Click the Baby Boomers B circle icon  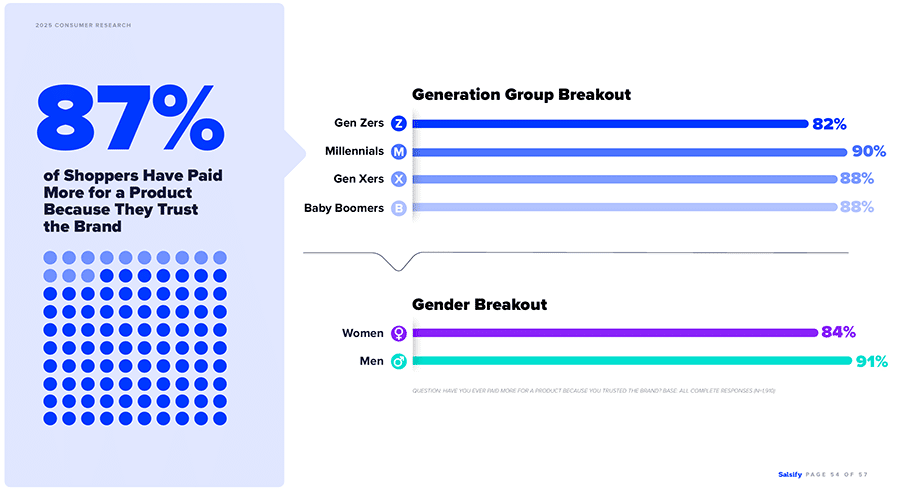point(399,208)
